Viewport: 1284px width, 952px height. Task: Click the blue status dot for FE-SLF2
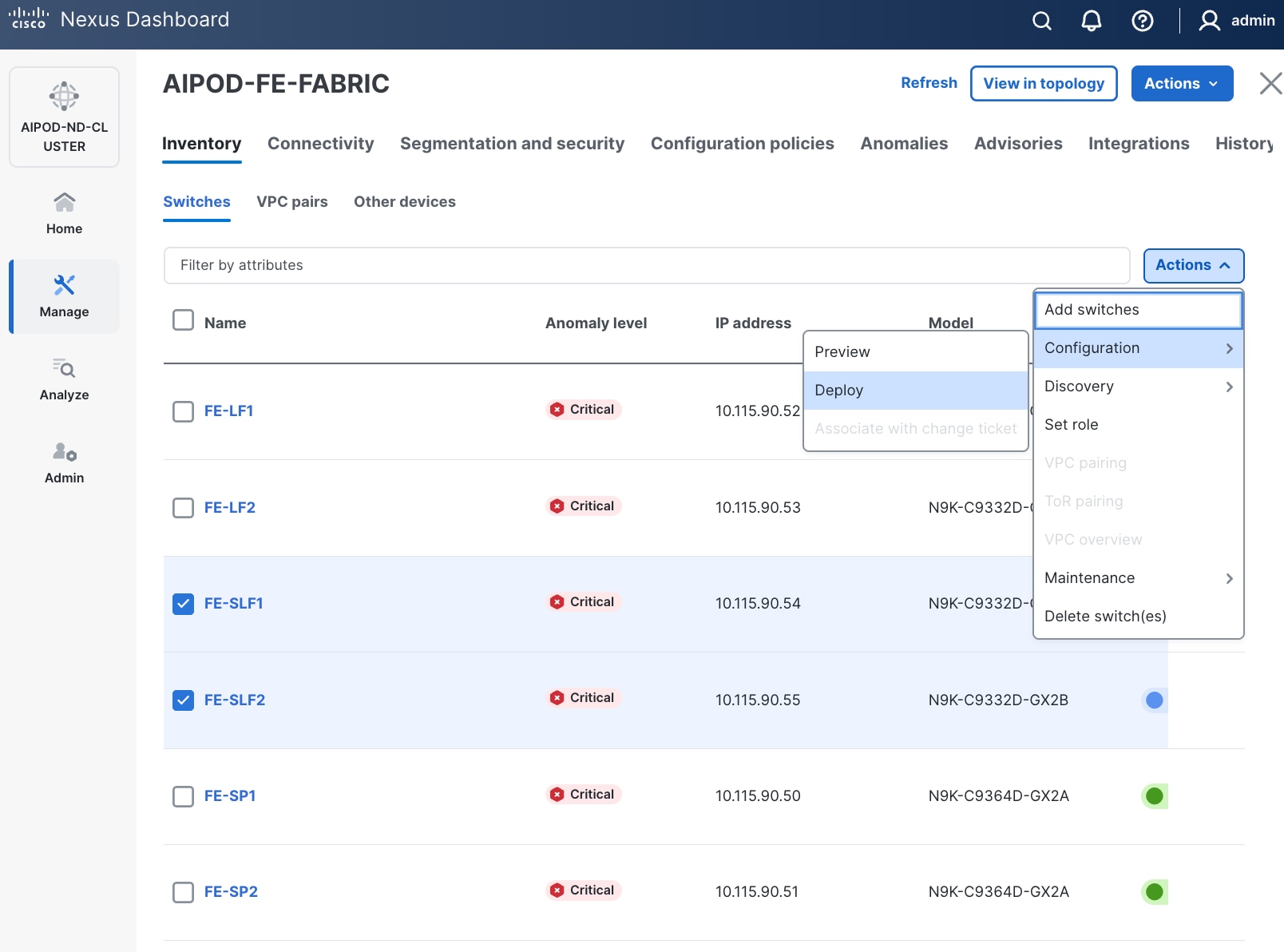(1154, 700)
